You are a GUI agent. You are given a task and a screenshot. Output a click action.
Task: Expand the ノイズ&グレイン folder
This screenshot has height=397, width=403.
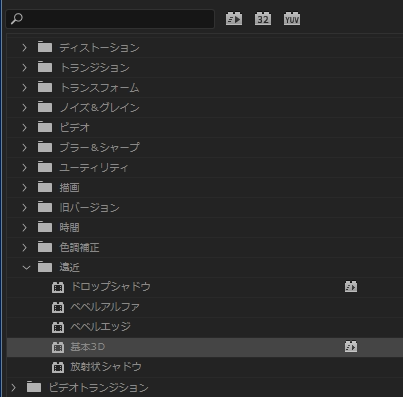pyautogui.click(x=24, y=108)
